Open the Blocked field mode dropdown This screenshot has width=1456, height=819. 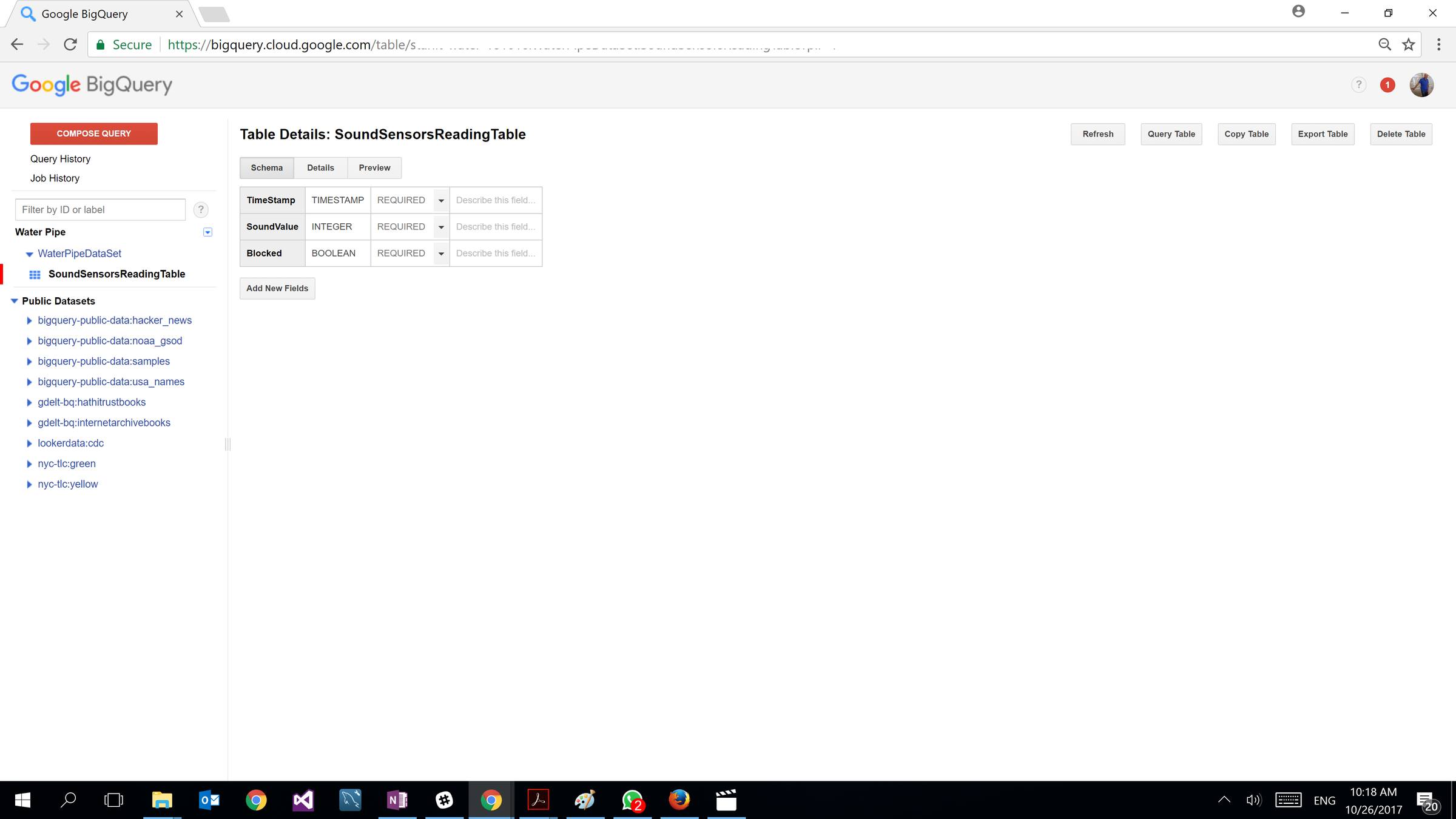[x=441, y=254]
